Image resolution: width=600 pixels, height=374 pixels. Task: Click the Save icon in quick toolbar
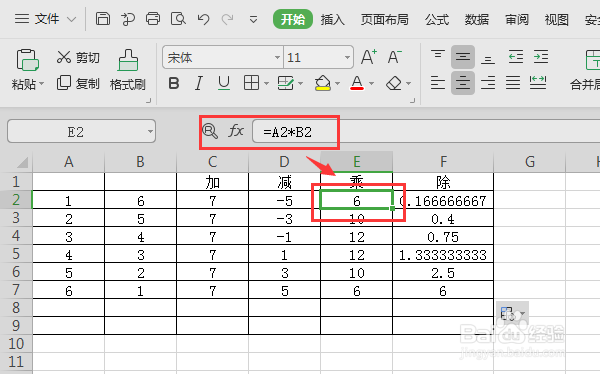point(103,19)
